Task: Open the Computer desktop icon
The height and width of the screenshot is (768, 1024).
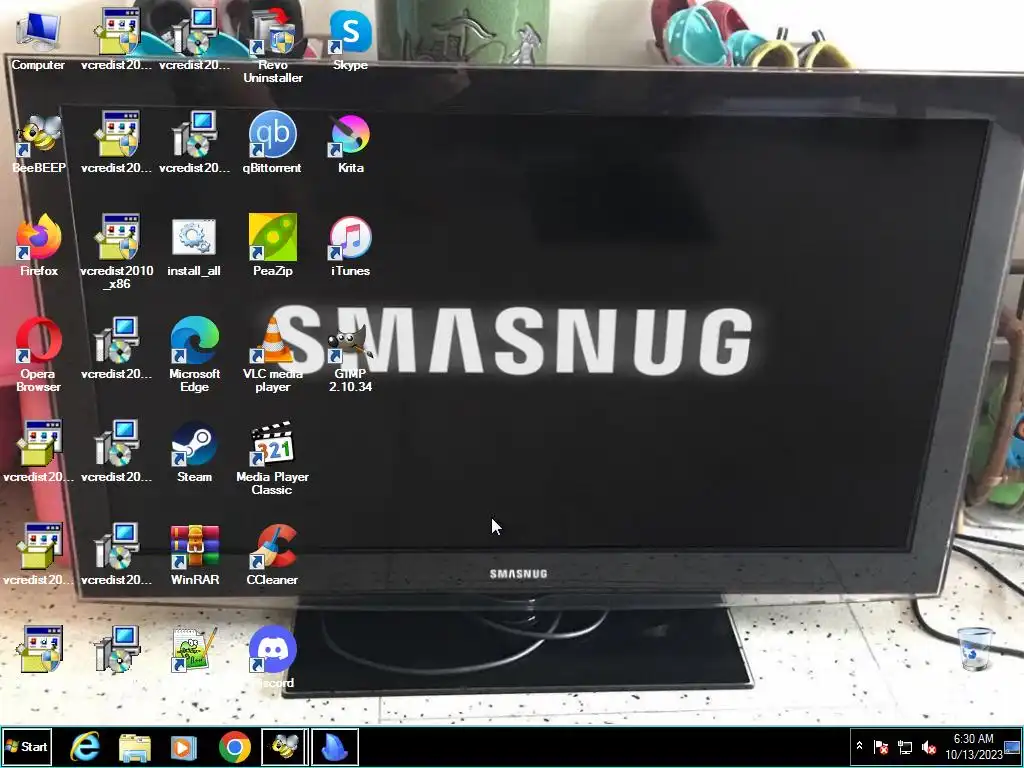Action: click(x=38, y=40)
